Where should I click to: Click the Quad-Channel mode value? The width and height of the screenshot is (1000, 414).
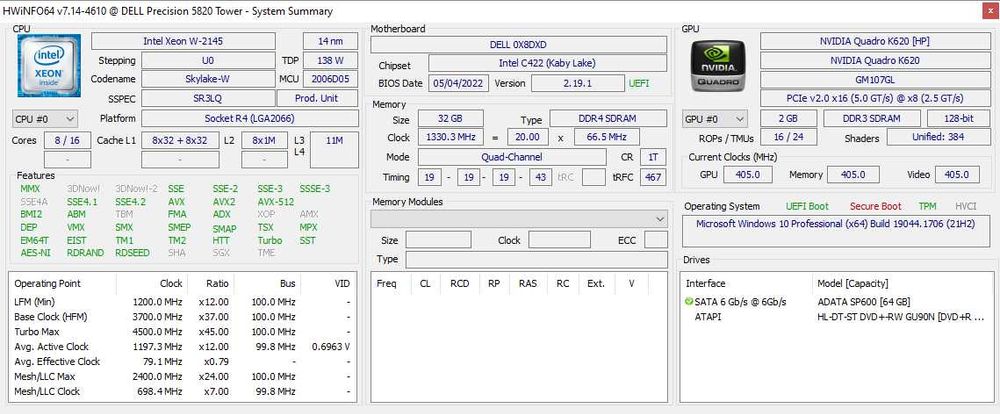click(x=512, y=157)
